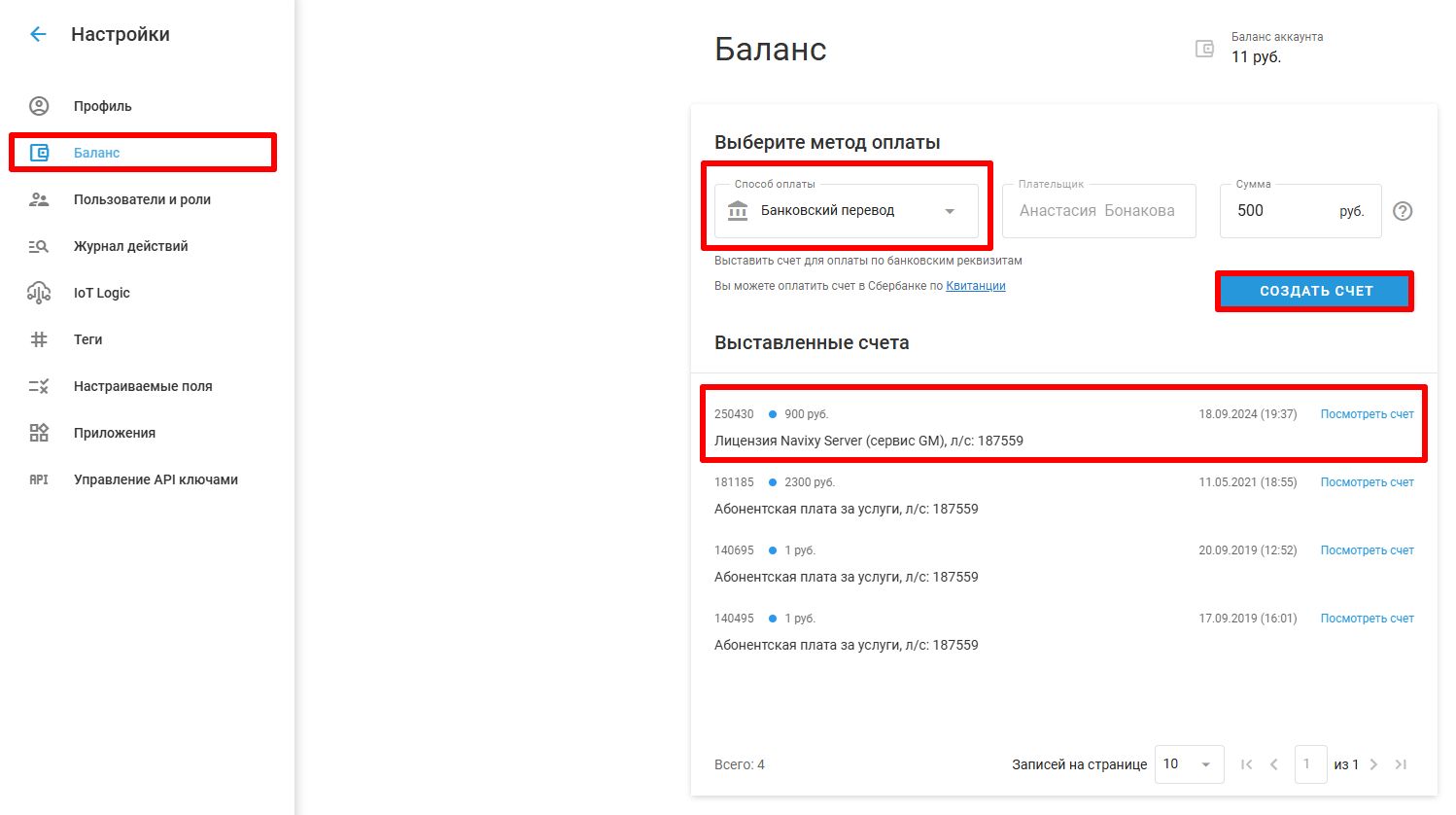Expand the Записей на странице selector

(x=1188, y=764)
